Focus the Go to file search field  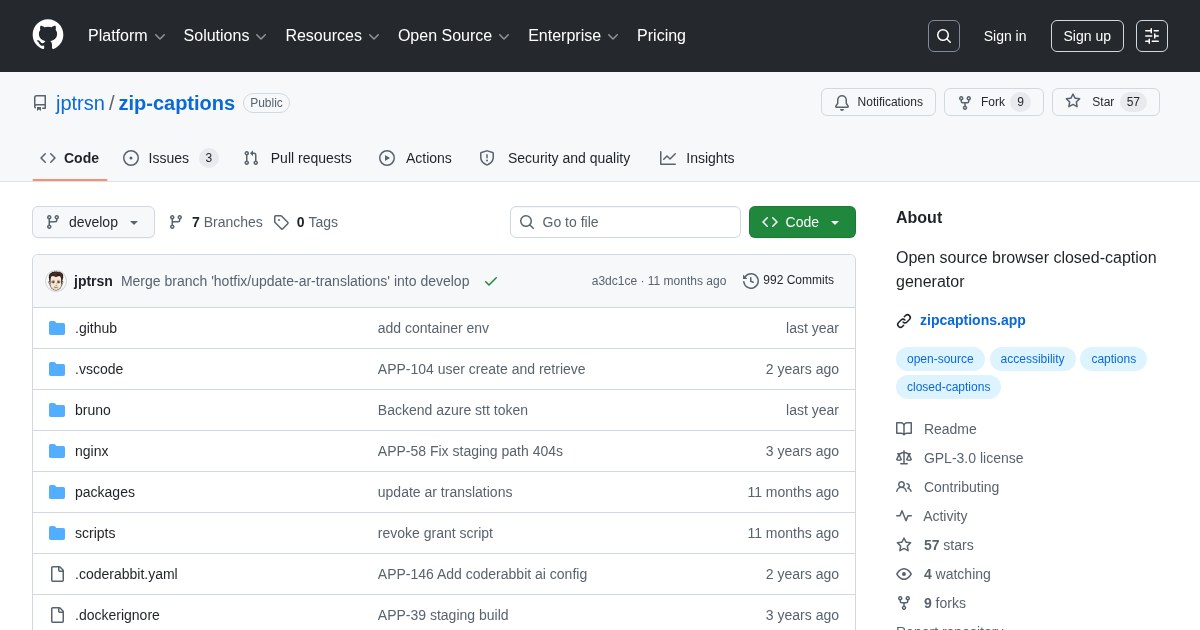625,222
